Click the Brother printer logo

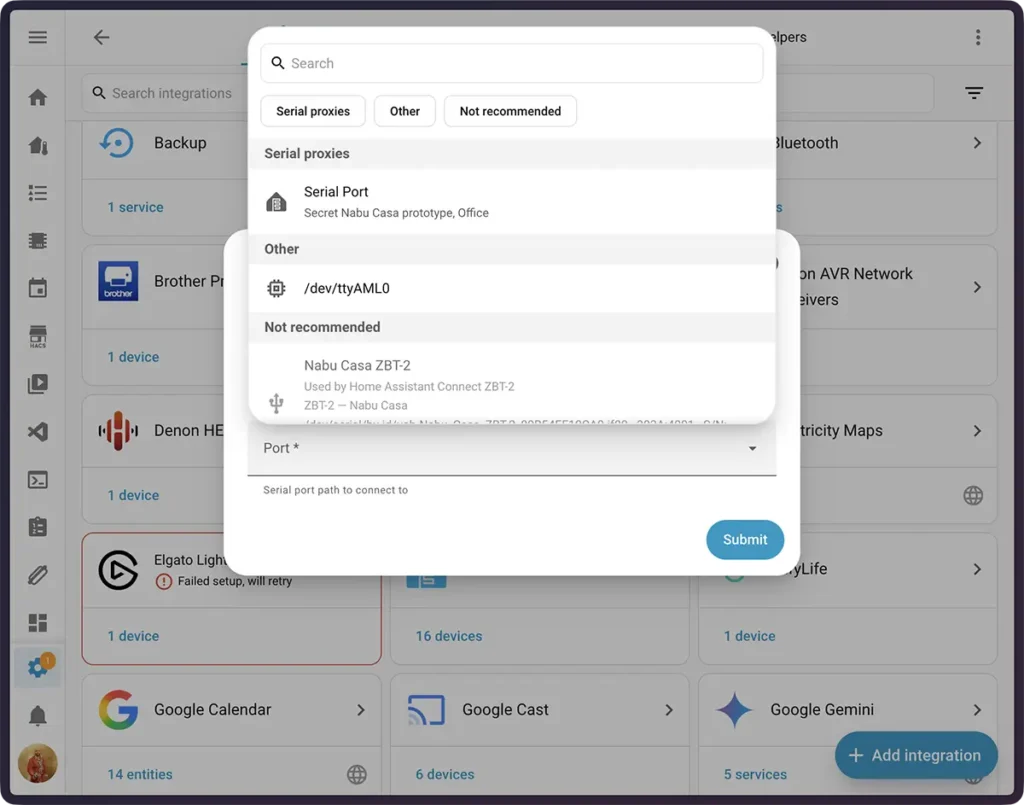[x=118, y=281]
